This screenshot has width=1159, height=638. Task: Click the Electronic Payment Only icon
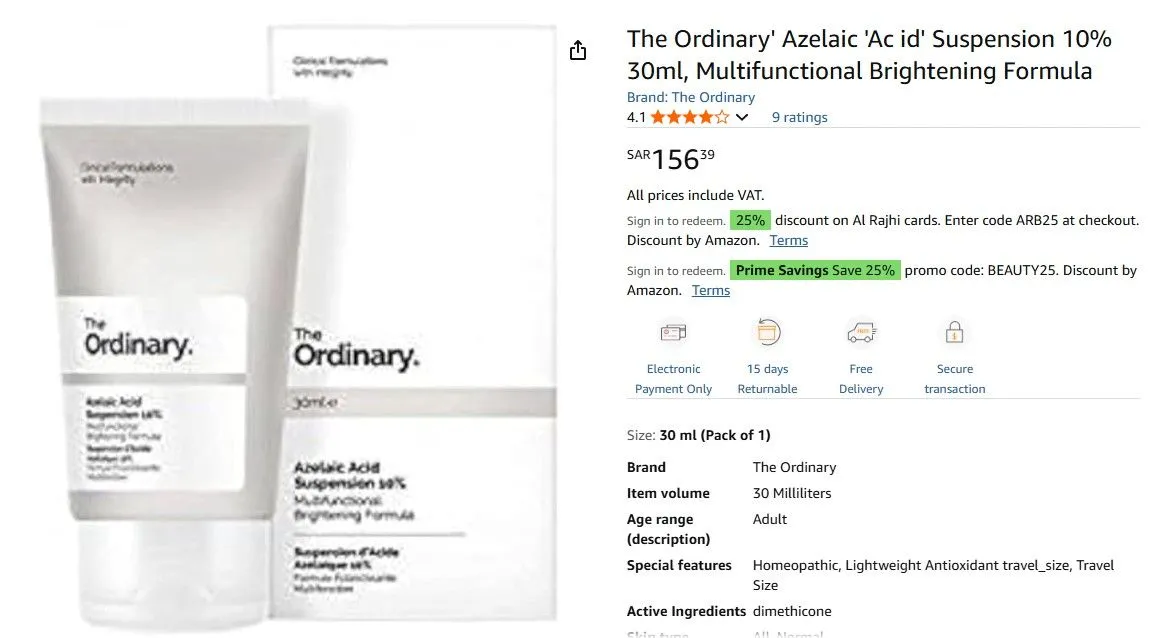pos(672,331)
